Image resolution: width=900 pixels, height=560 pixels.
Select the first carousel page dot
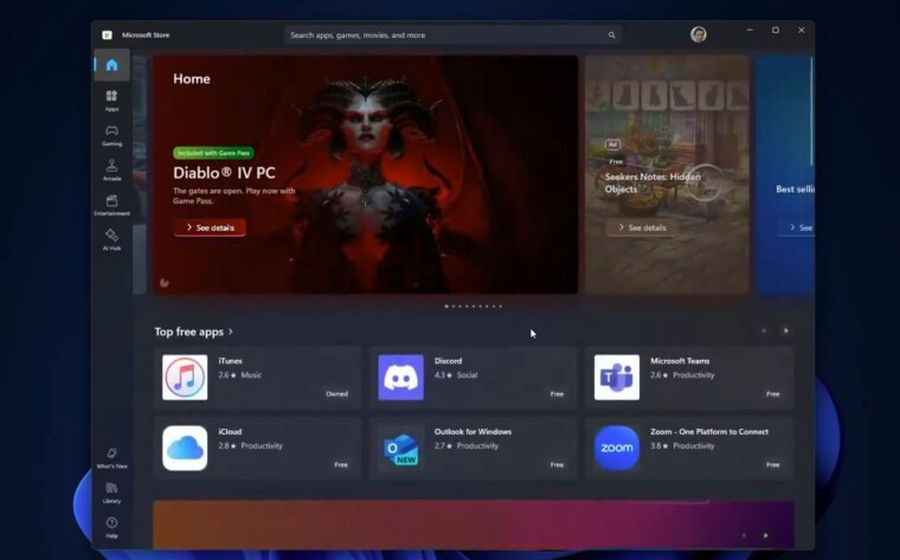[x=447, y=306]
